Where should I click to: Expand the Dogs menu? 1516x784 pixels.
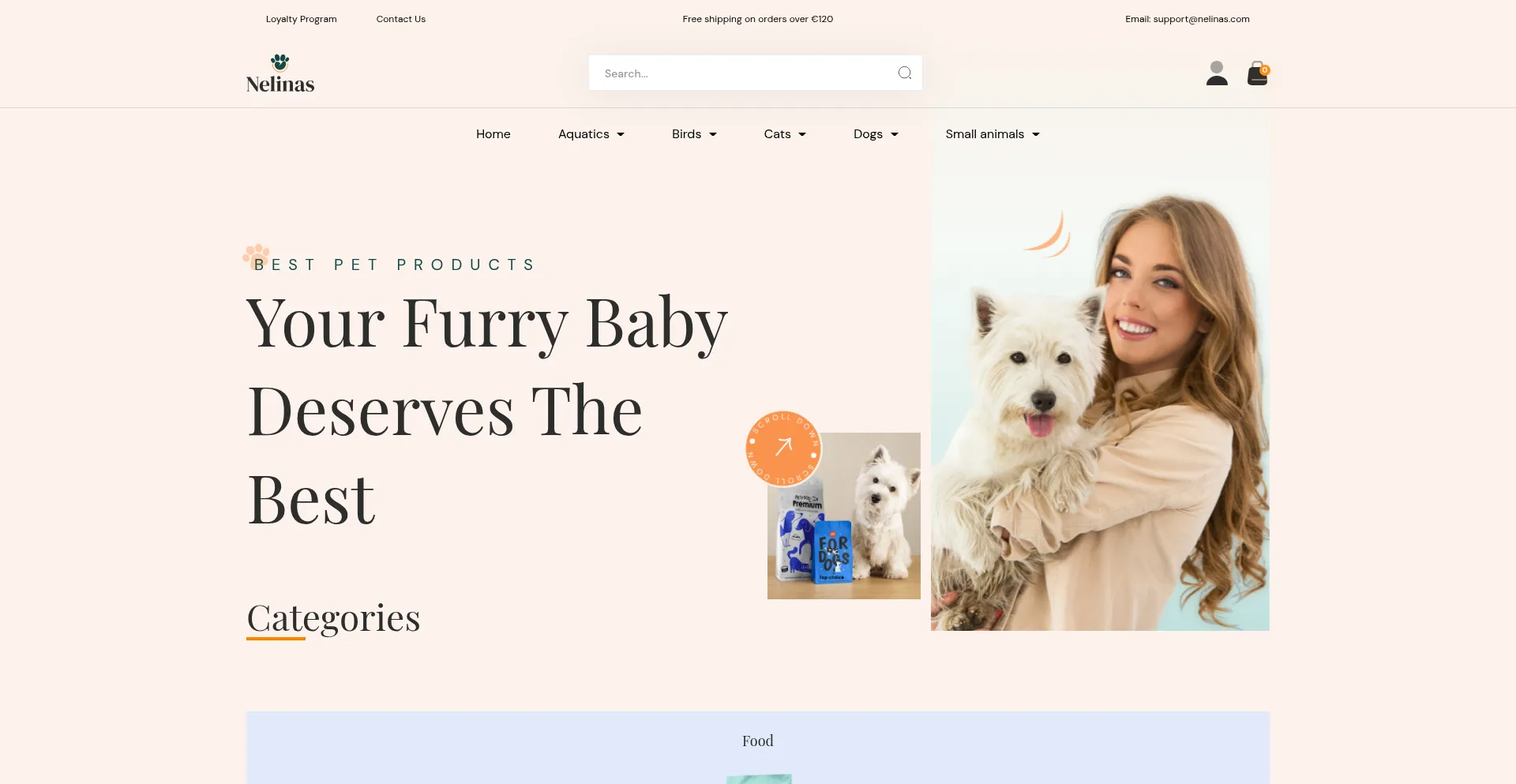tap(876, 134)
